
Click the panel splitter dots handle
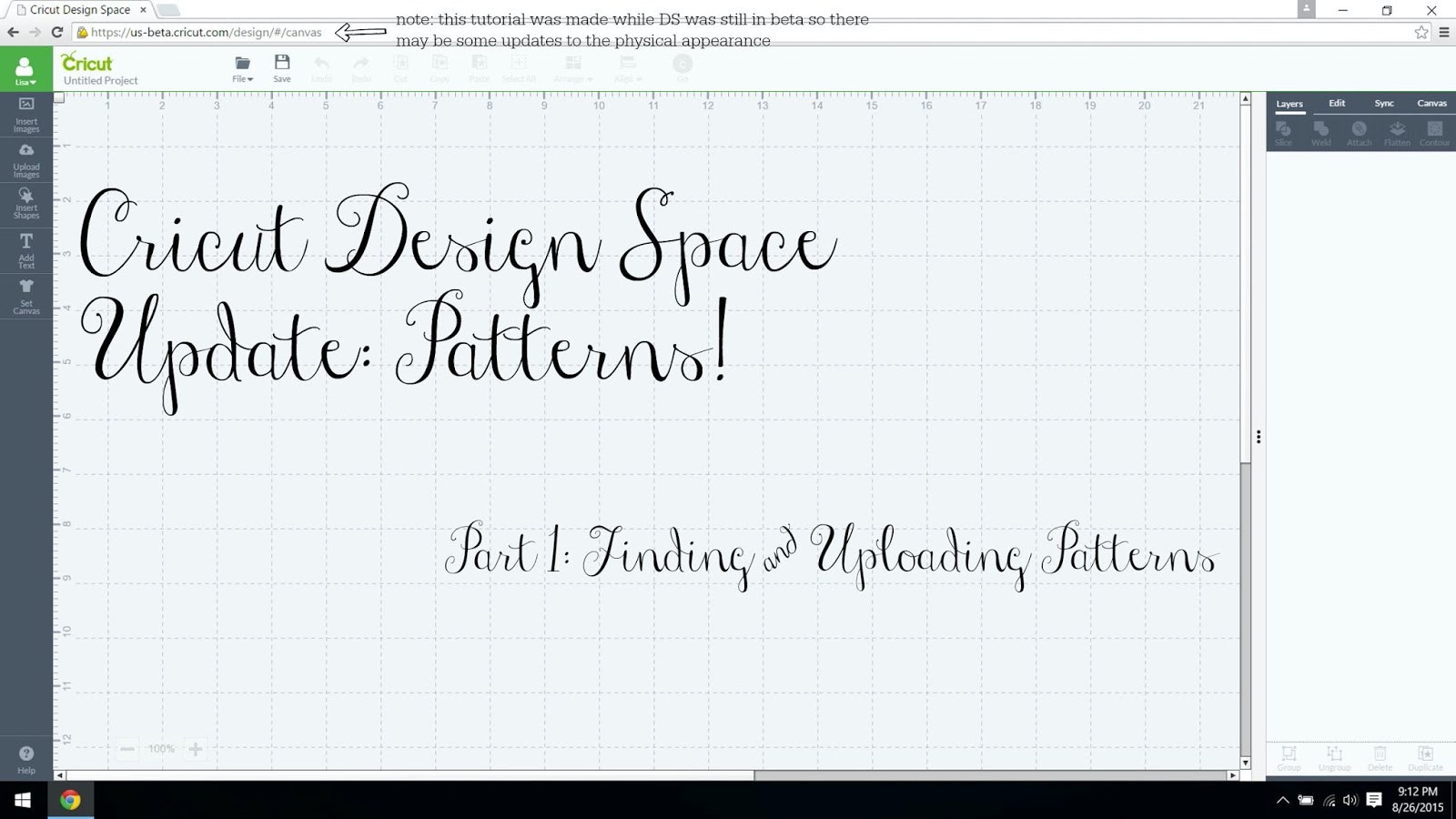1259,437
